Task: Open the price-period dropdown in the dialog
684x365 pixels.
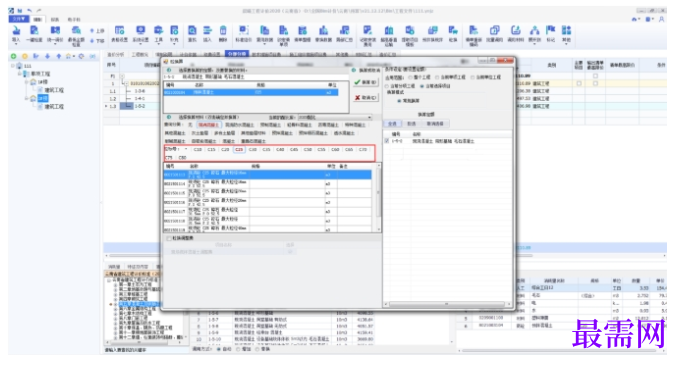Action: point(335,117)
